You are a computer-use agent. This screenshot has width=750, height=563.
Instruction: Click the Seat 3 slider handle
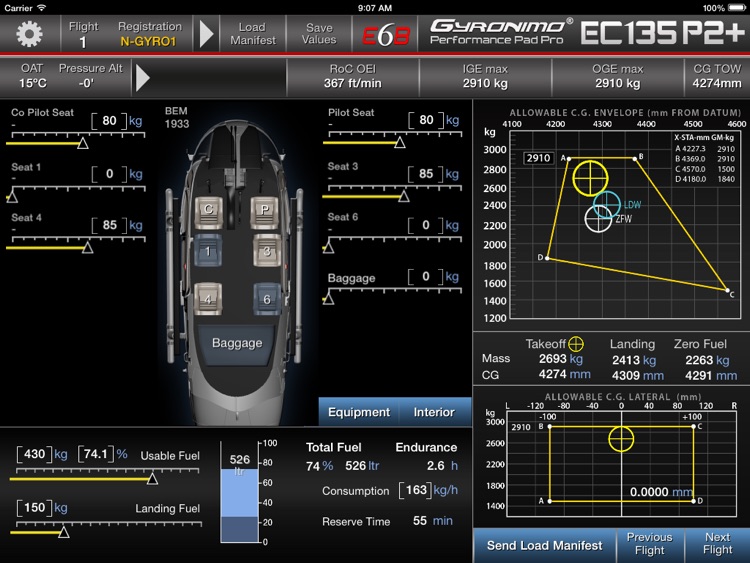click(404, 196)
